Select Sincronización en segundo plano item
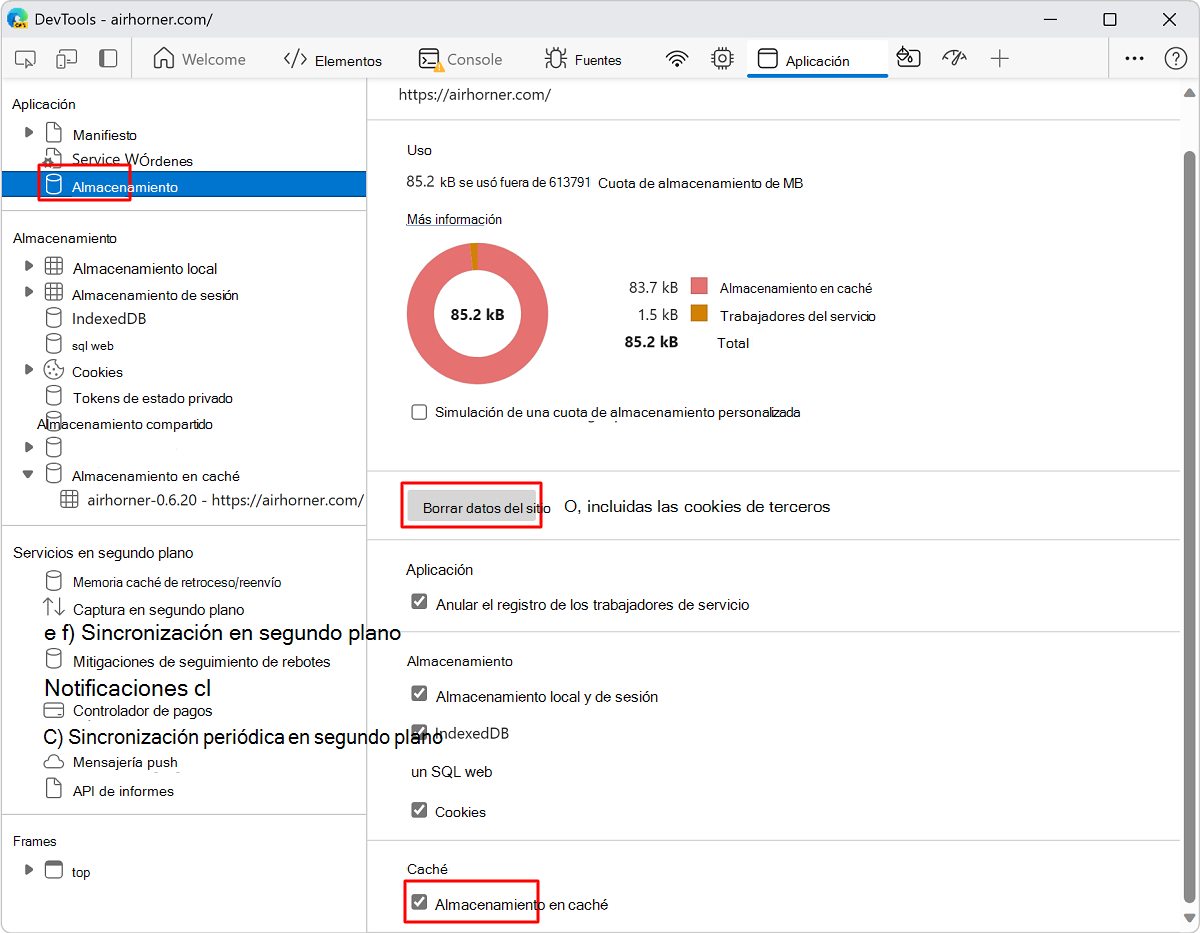Viewport: 1200px width, 933px height. coord(222,633)
